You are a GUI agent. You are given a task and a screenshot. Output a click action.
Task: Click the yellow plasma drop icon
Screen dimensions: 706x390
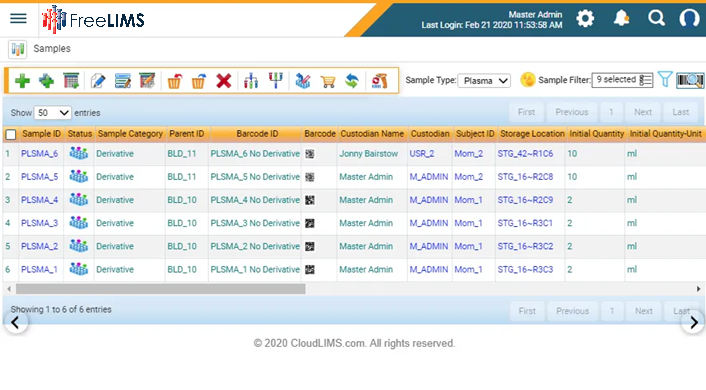pos(528,80)
